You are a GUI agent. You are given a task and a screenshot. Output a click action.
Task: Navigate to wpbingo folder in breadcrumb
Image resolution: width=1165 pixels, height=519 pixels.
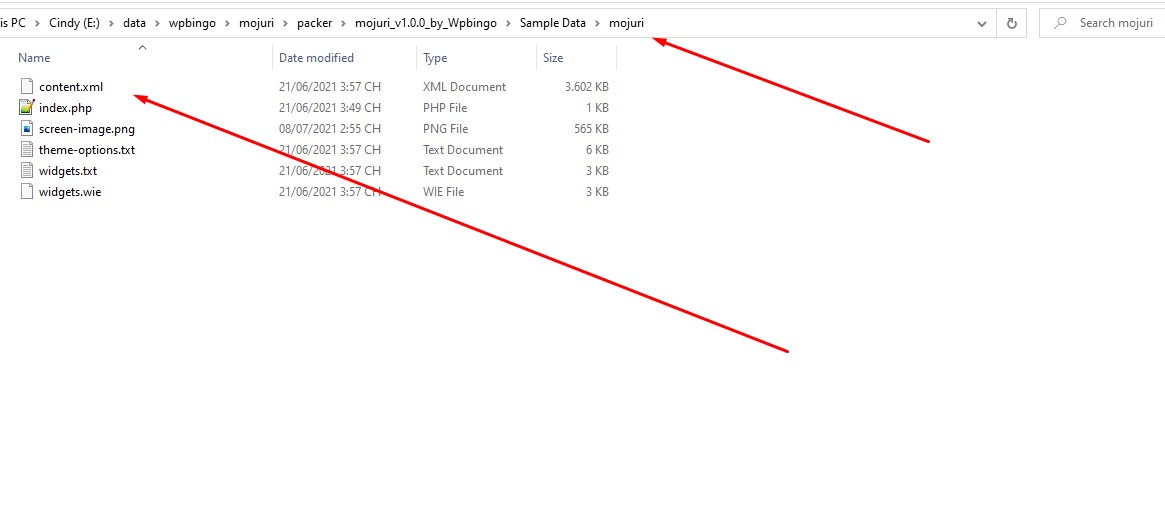(192, 23)
